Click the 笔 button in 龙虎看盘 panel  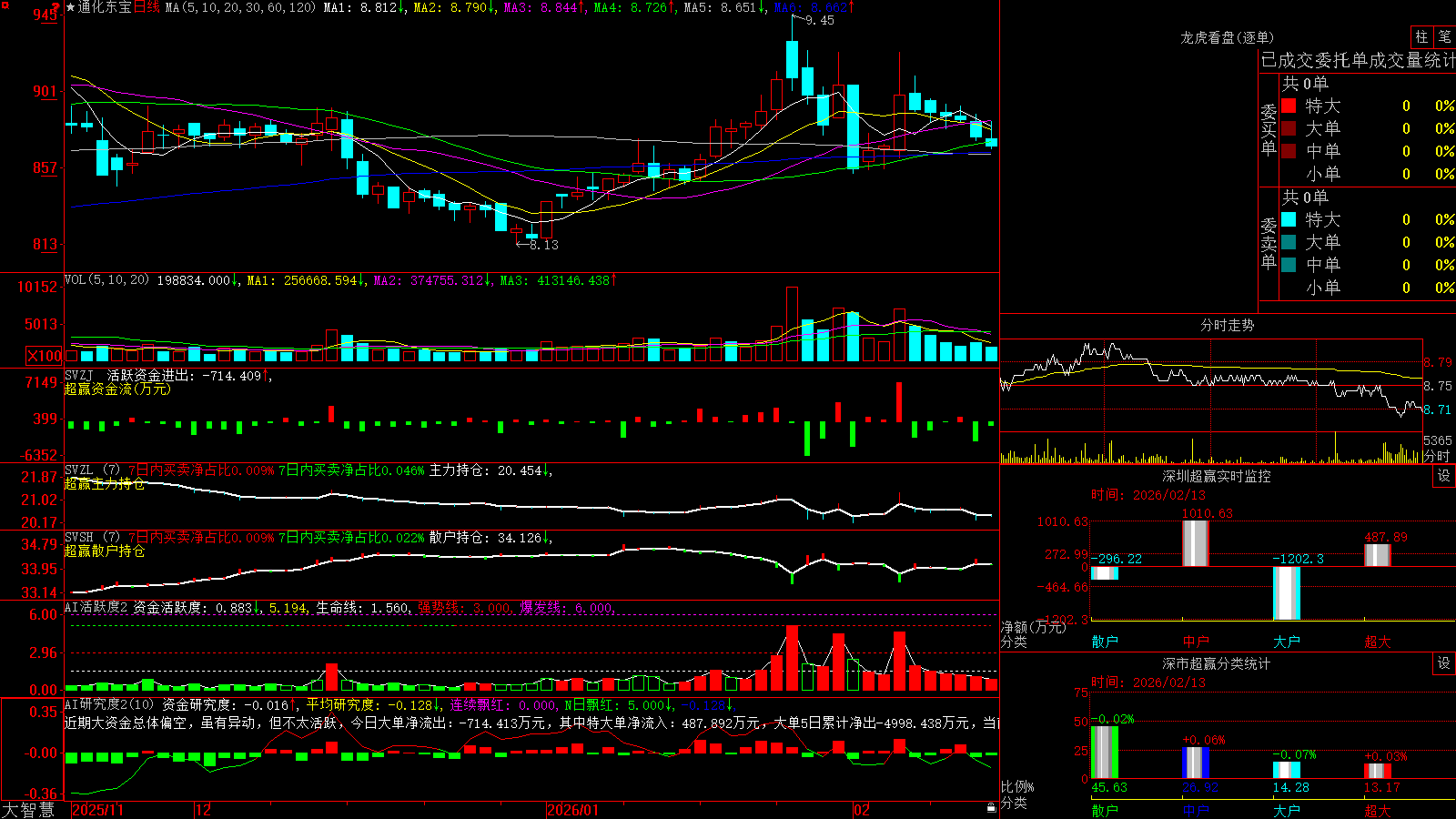(x=1445, y=36)
